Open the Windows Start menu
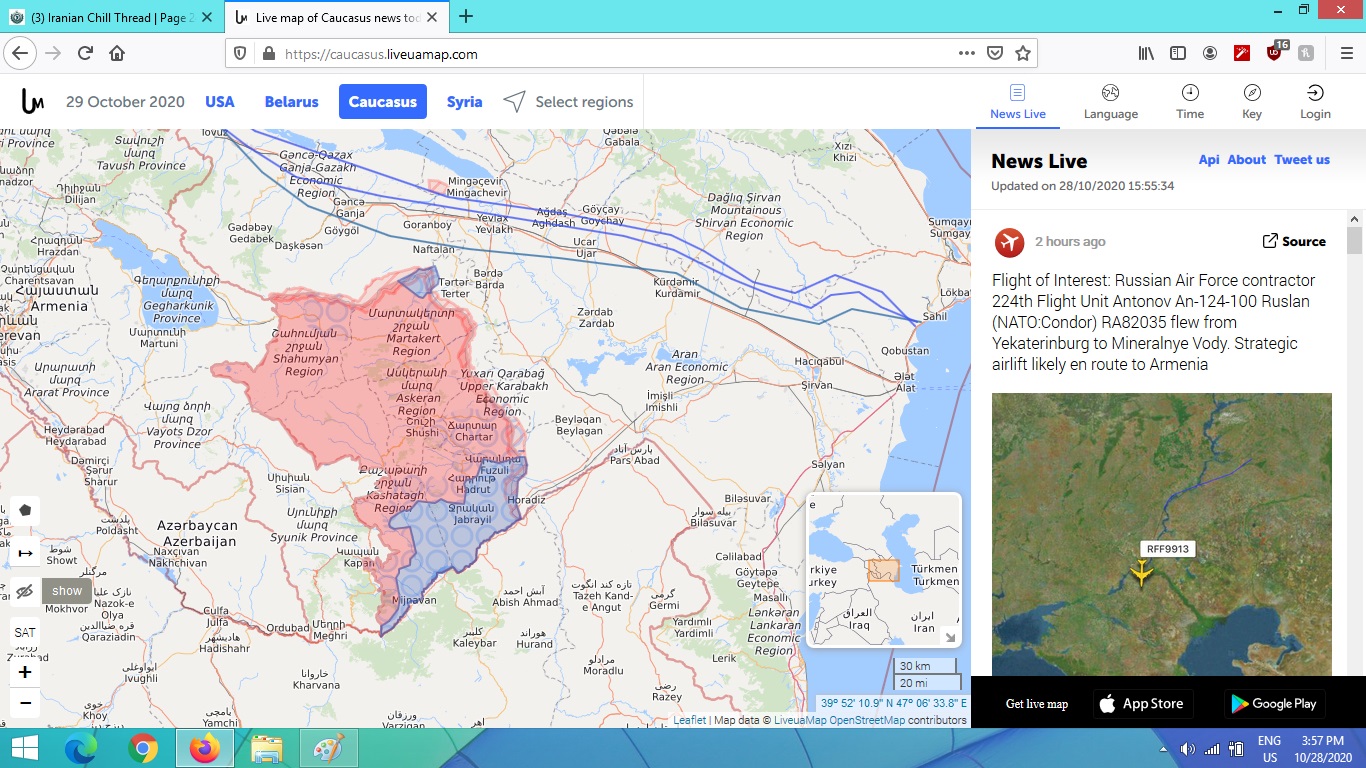This screenshot has height=768, width=1366. (25, 748)
